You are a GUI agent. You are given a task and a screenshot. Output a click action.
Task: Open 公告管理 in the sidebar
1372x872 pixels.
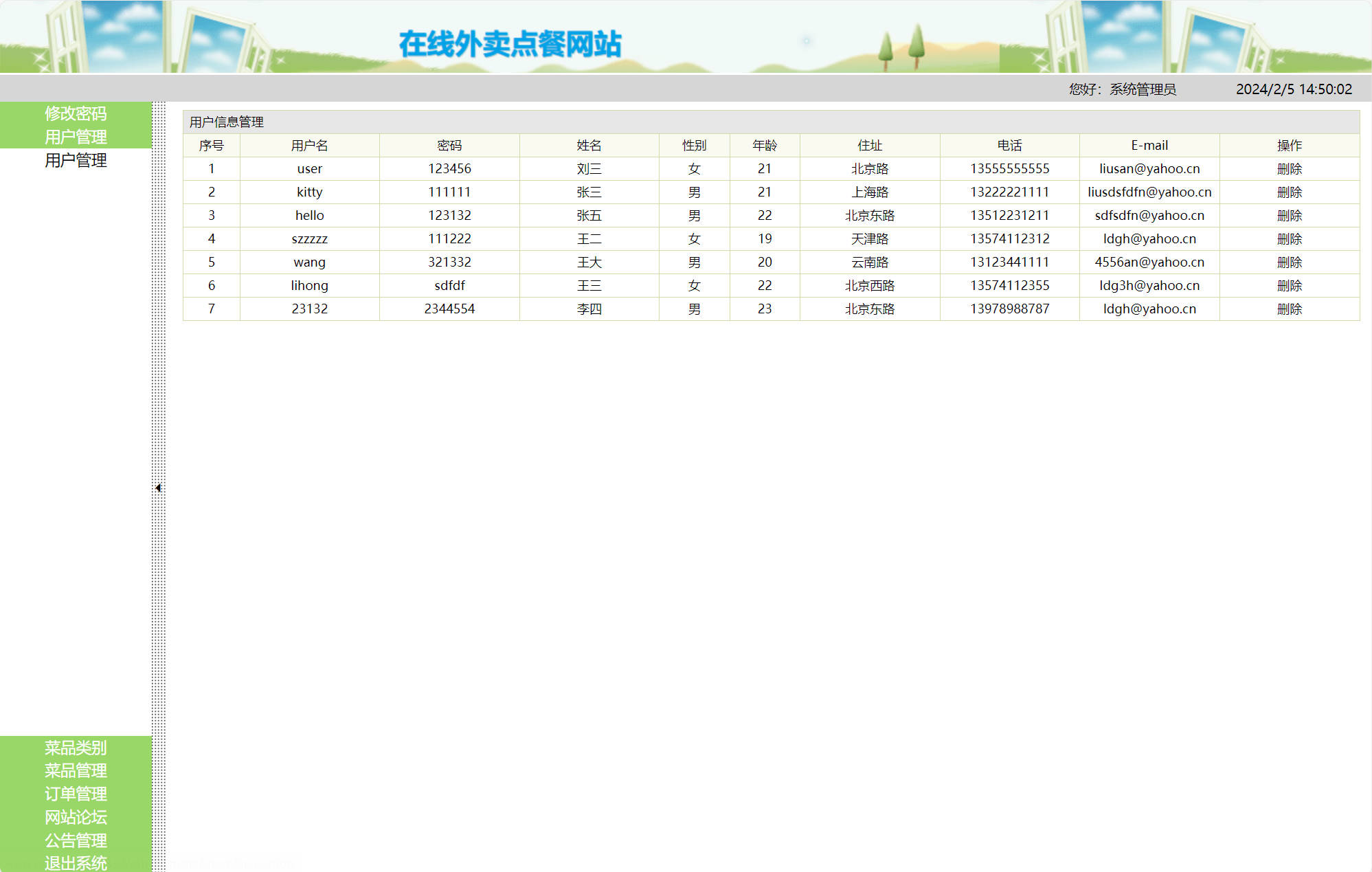point(76,841)
